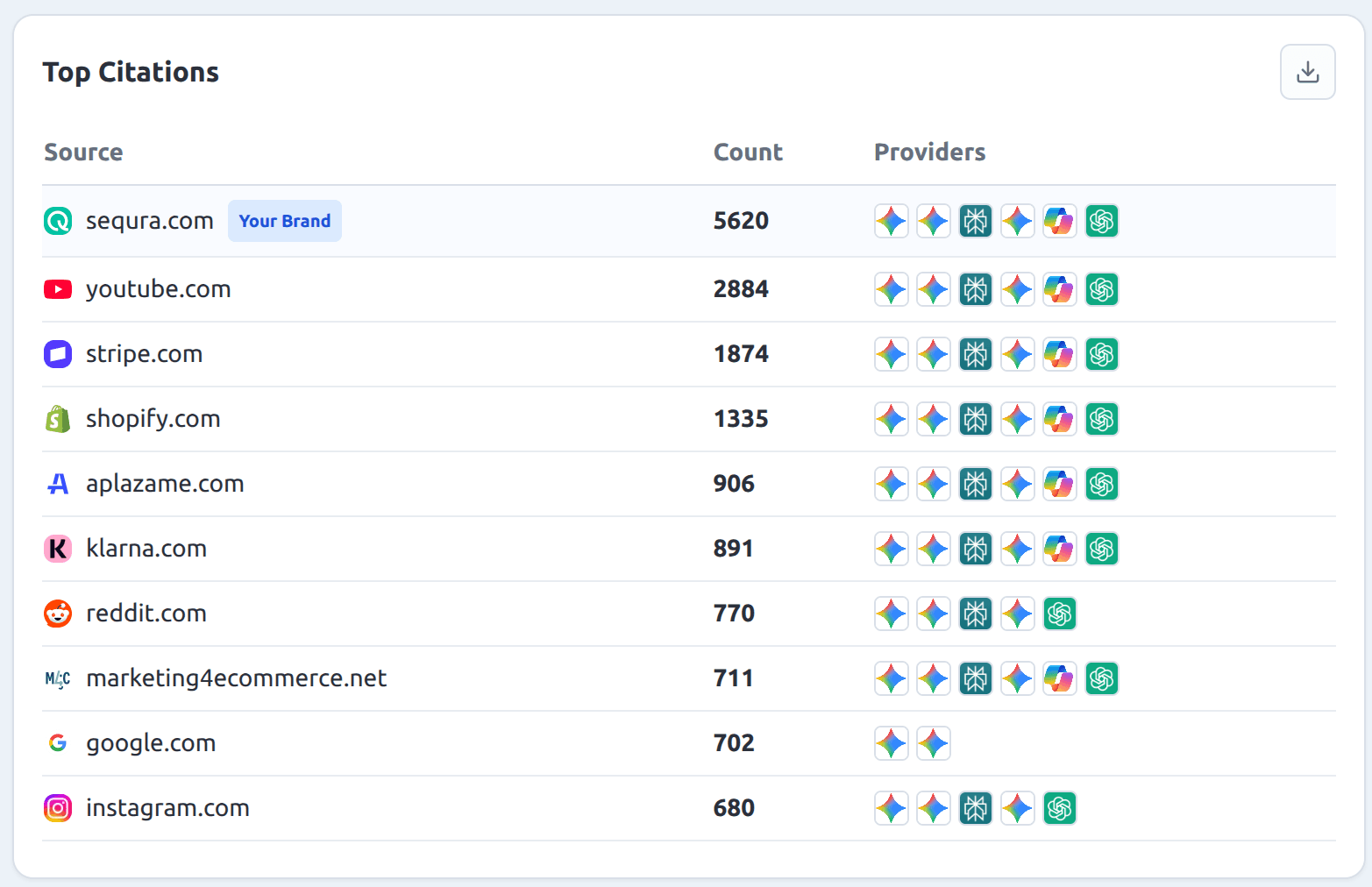Click the count value 680
This screenshot has width=1372, height=887.
734,808
